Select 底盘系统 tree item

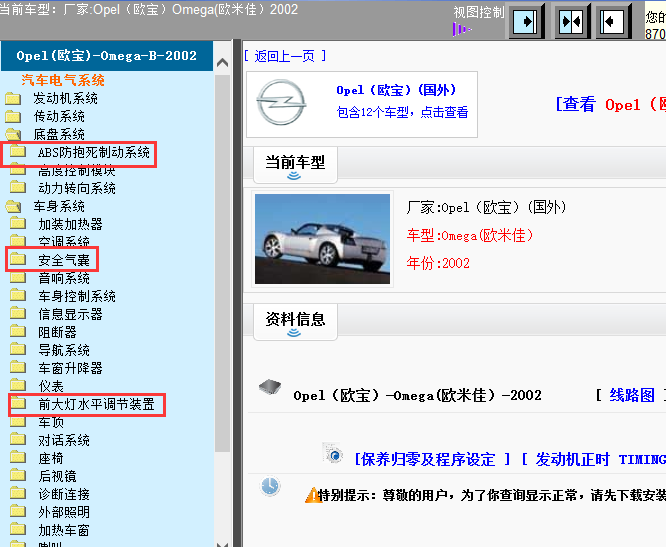point(59,135)
